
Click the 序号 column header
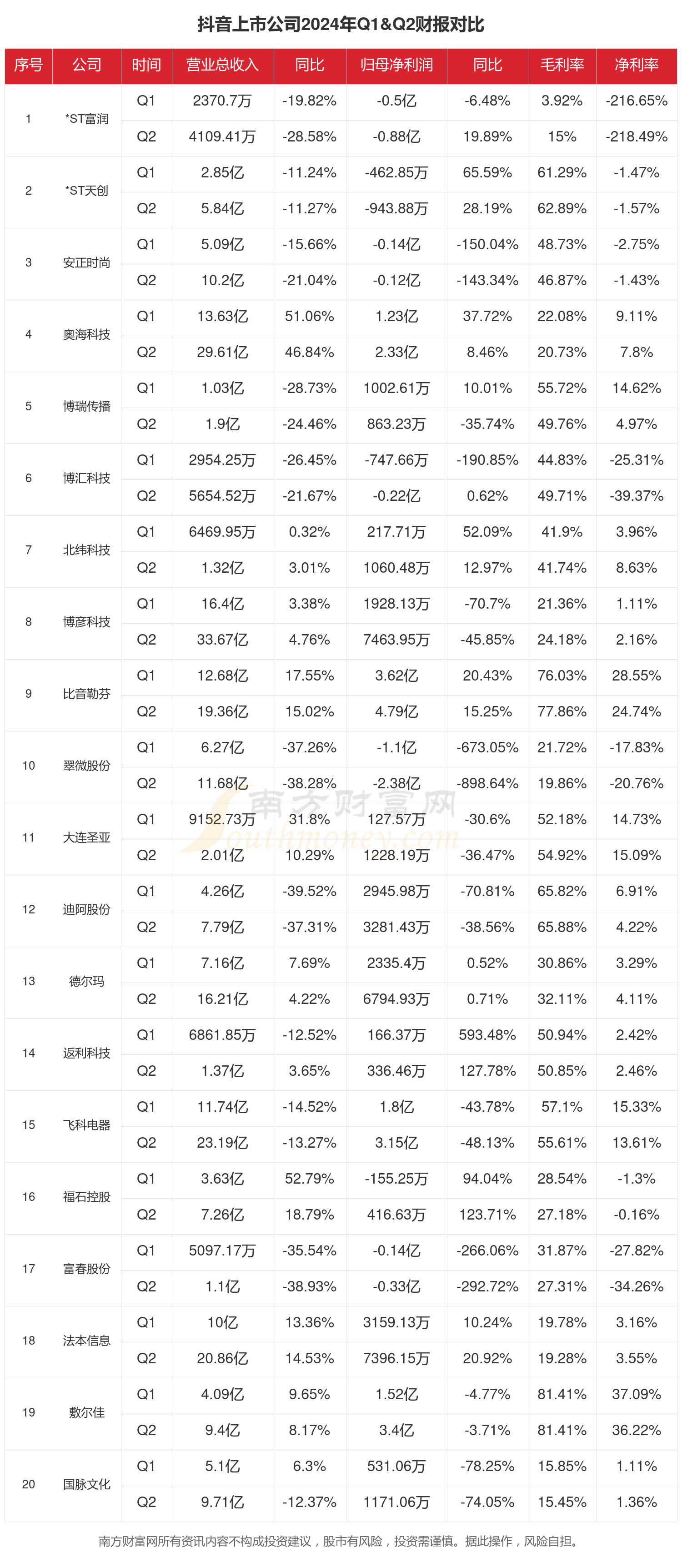(29, 65)
